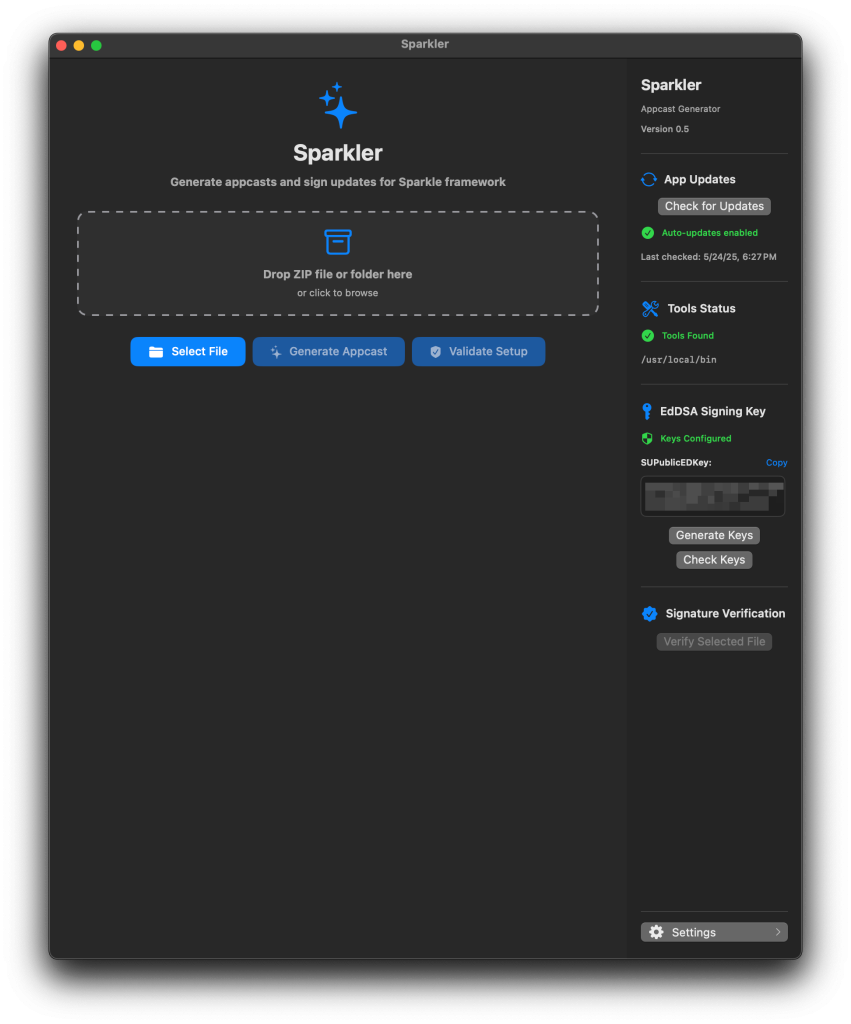Click the Check Keys button

715,560
